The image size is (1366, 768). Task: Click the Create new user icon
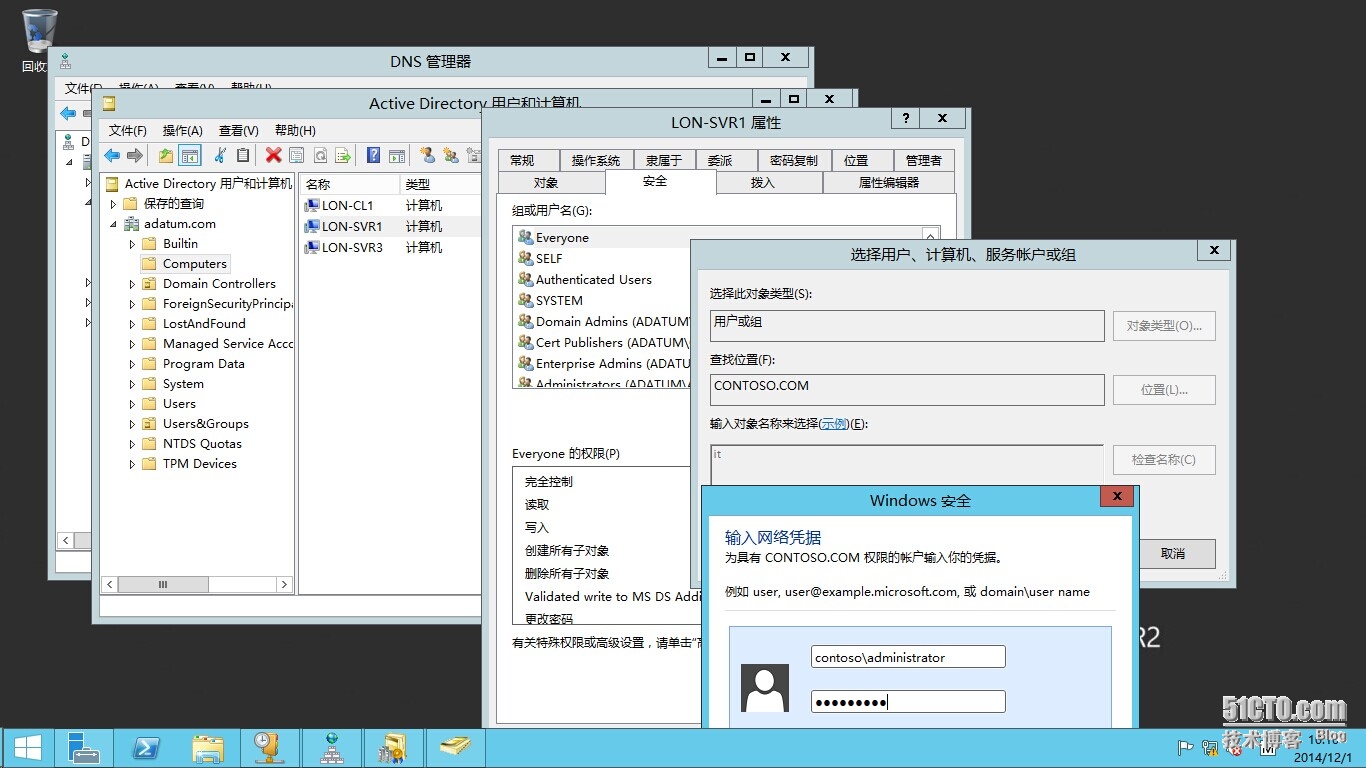[427, 155]
